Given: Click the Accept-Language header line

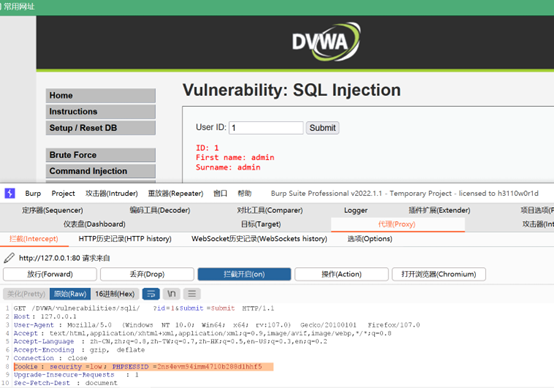Looking at the screenshot, I should click(x=170, y=342).
